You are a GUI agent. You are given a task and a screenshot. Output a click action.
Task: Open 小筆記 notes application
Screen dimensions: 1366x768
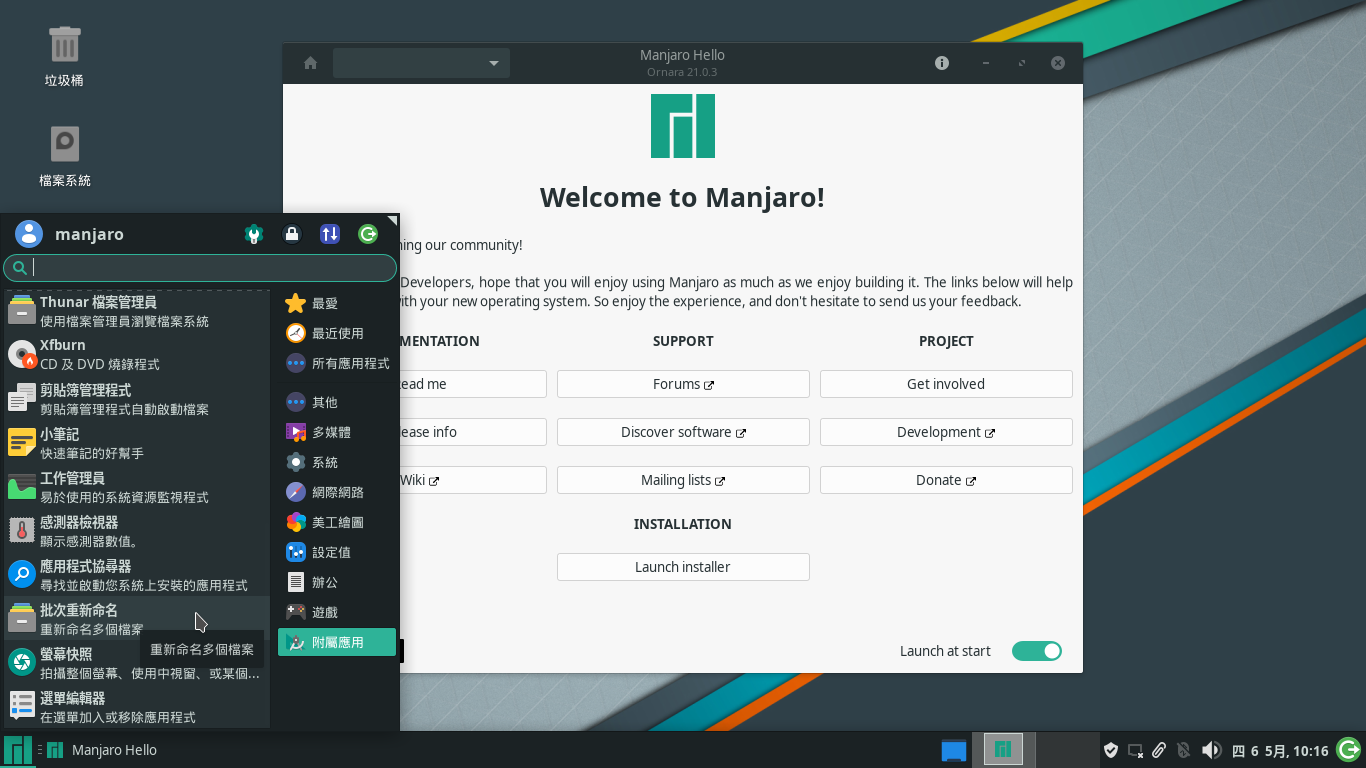pos(137,443)
